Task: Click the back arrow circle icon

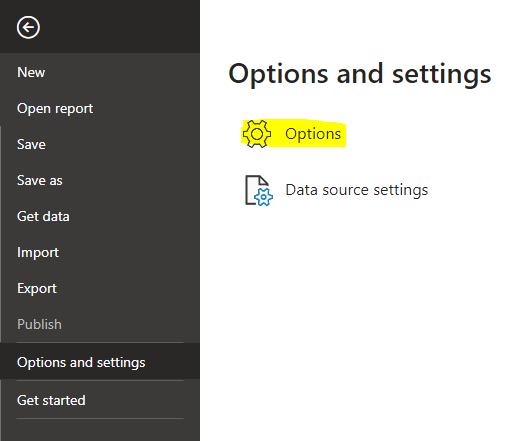Action: pyautogui.click(x=28, y=27)
